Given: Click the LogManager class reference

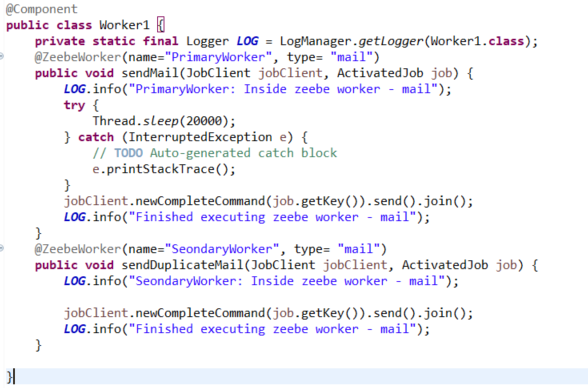Looking at the screenshot, I should (x=315, y=41).
